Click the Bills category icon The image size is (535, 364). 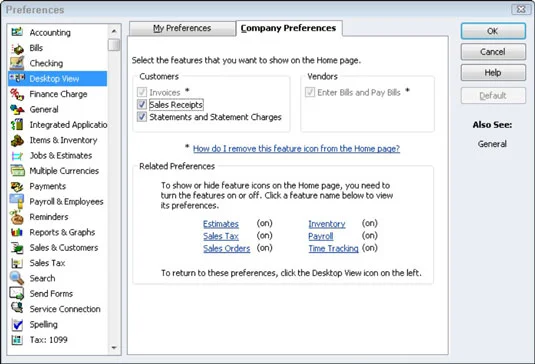tap(17, 48)
